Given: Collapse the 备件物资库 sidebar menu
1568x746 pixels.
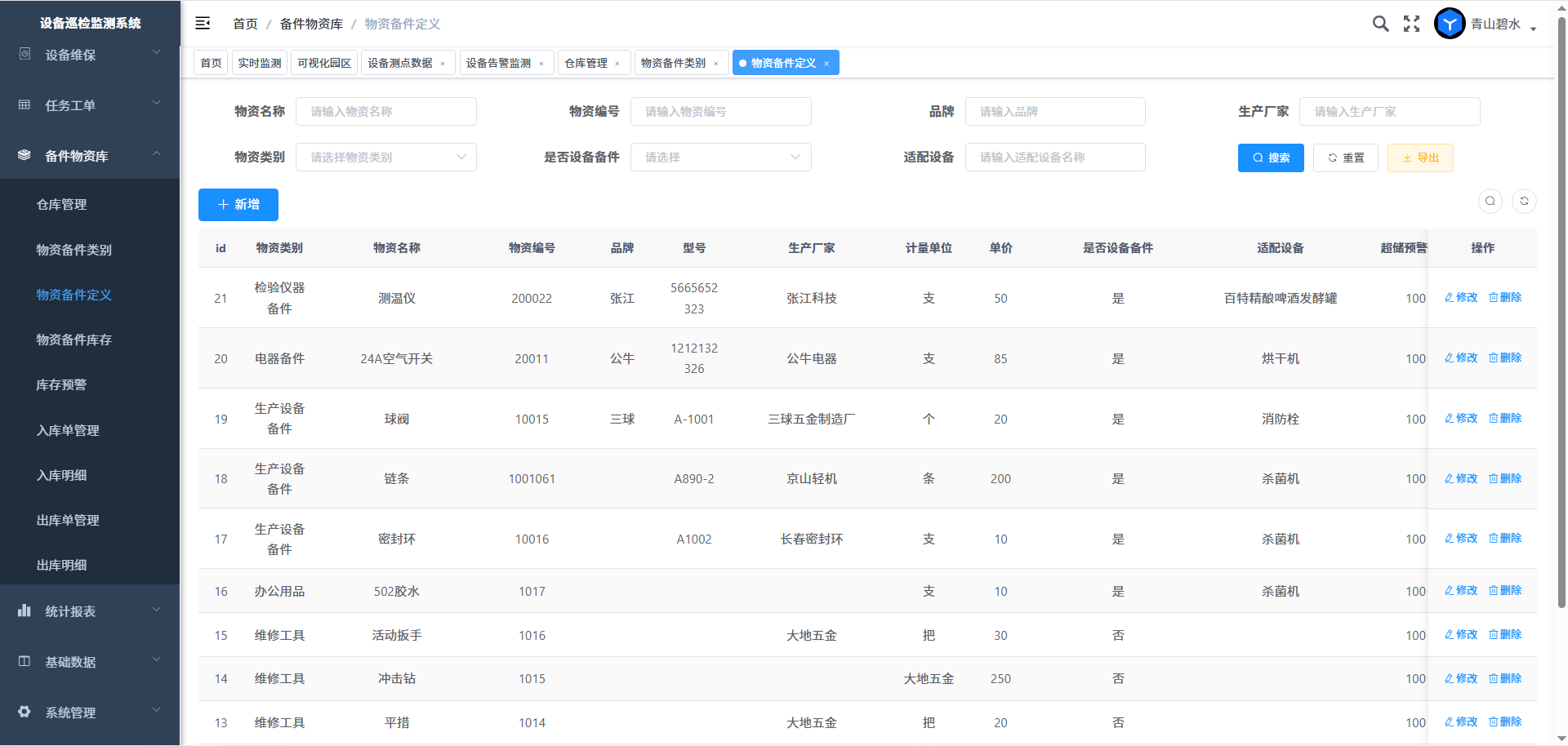Looking at the screenshot, I should click(90, 156).
